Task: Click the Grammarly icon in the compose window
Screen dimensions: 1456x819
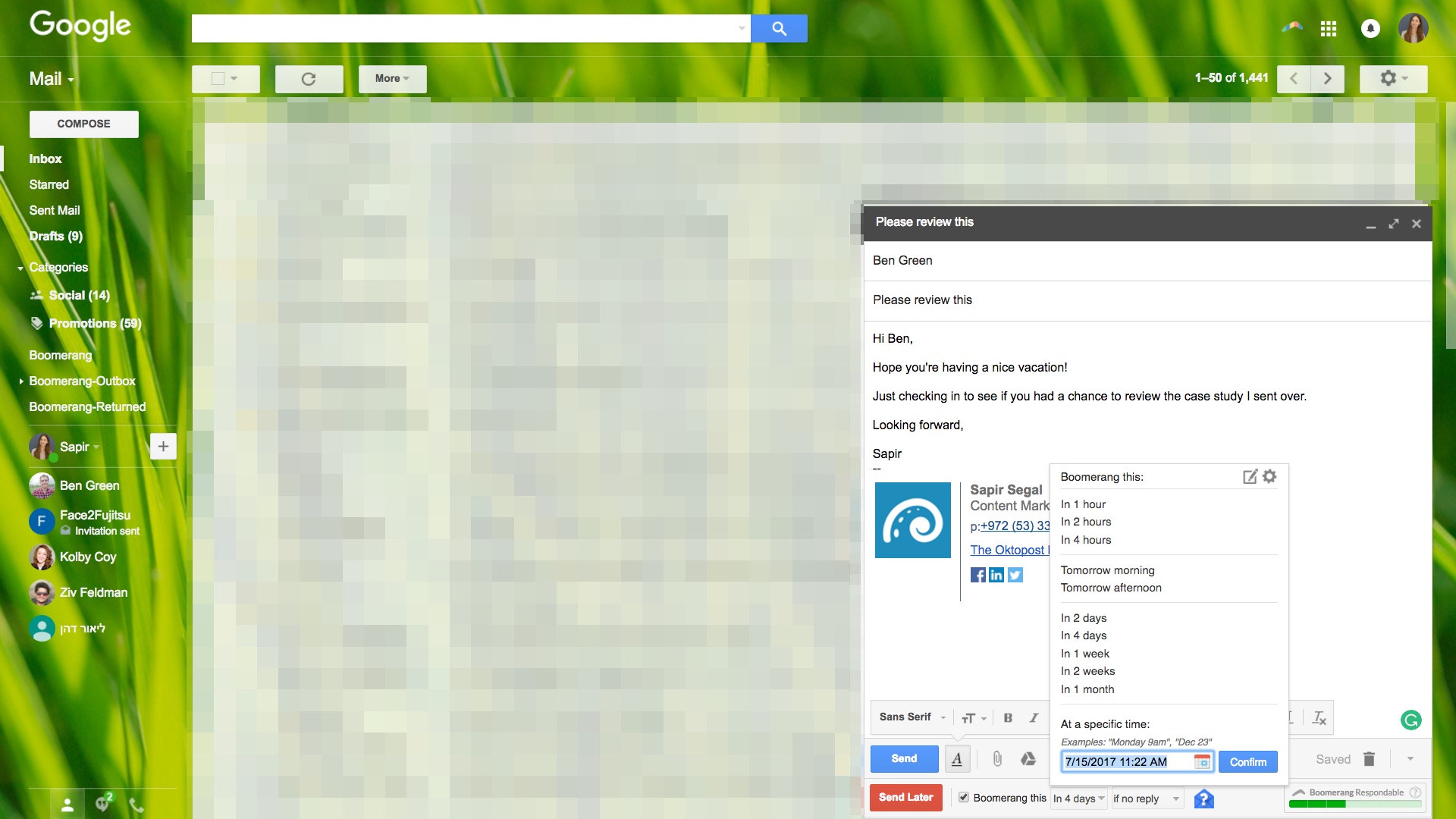Action: coord(1410,720)
